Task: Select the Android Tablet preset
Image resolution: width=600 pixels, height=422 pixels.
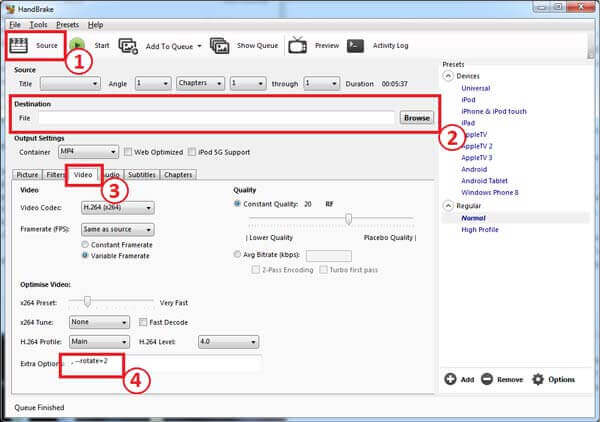Action: tap(484, 181)
